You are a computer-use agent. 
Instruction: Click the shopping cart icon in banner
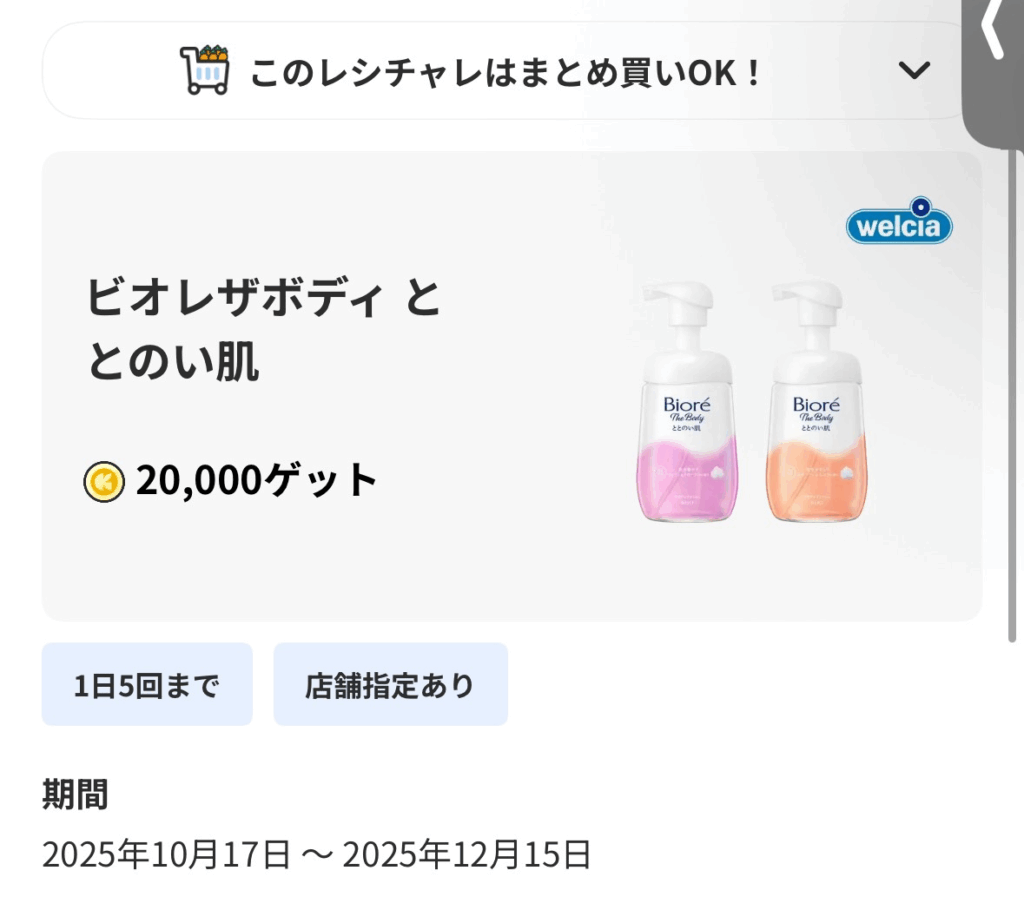coord(204,70)
